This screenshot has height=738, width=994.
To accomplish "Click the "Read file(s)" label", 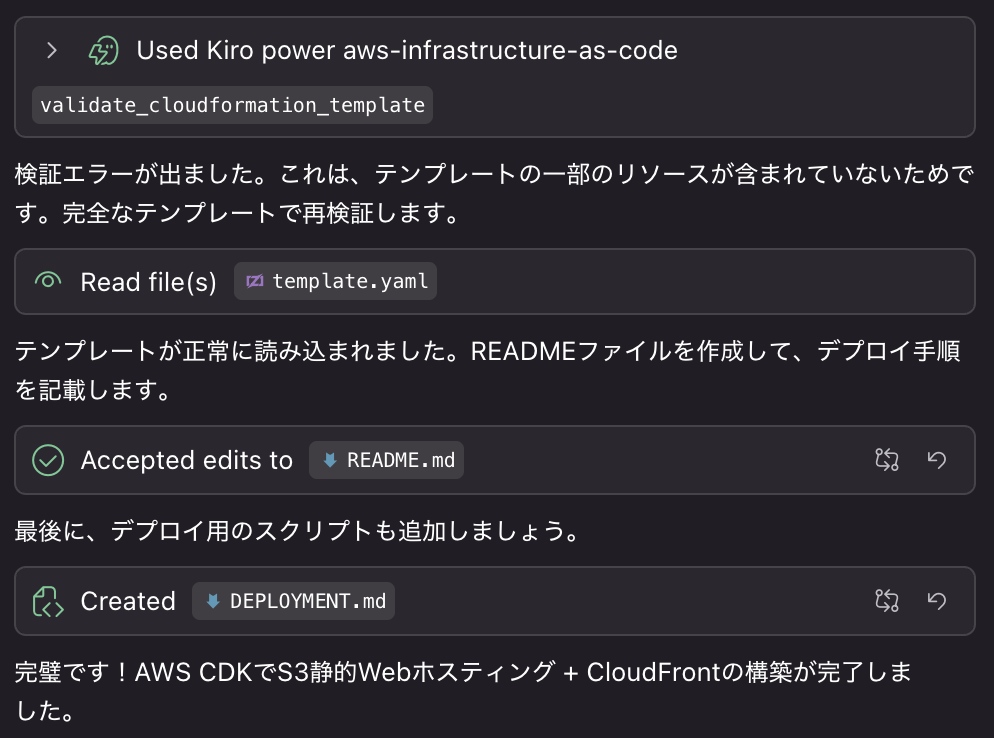I will 148,282.
